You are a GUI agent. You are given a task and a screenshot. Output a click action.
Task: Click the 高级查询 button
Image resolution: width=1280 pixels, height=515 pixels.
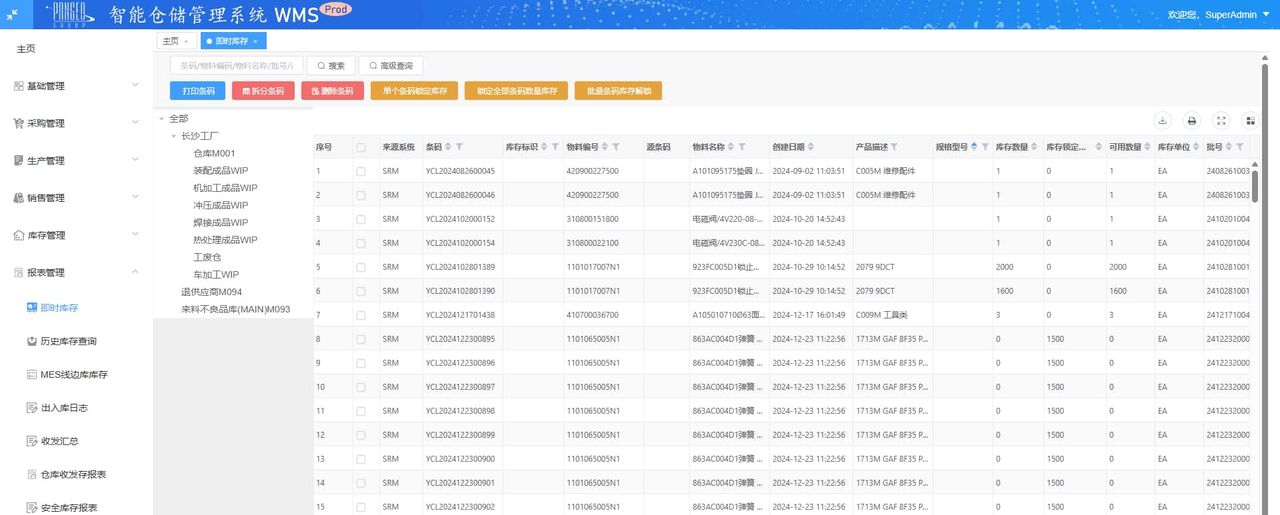[x=391, y=66]
